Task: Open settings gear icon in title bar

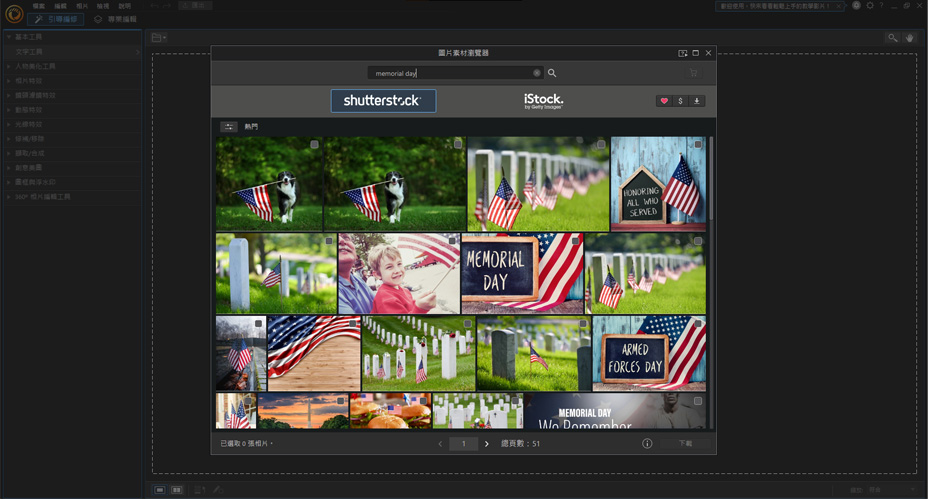Action: pos(870,5)
